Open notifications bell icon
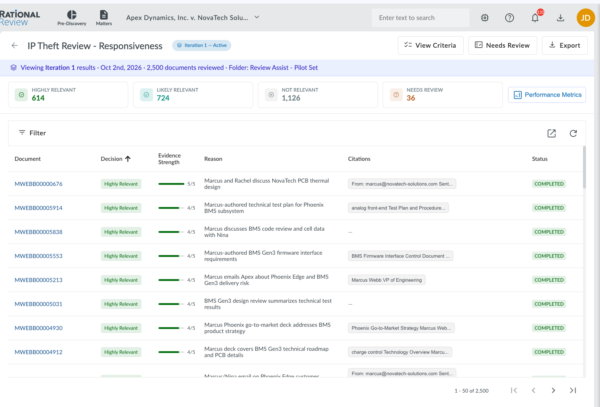The image size is (600, 407). (535, 18)
